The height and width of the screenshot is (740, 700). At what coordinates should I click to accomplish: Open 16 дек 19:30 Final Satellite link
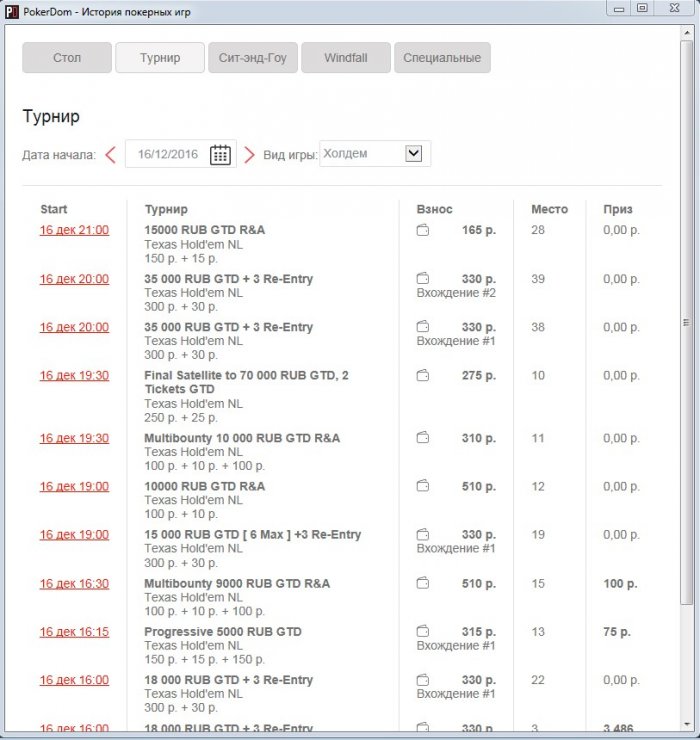(75, 376)
